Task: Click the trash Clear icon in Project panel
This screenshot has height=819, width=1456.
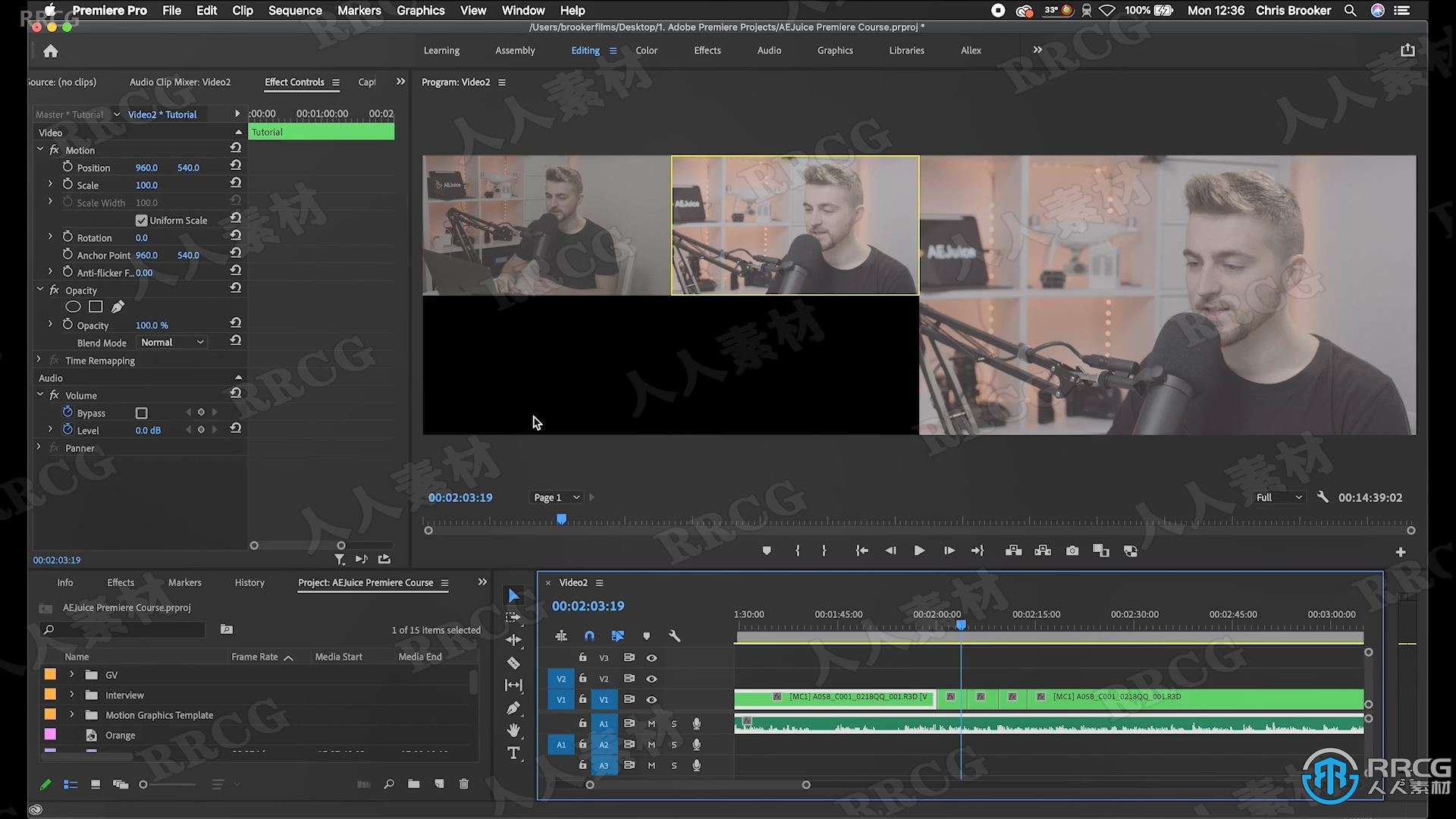Action: 464,784
